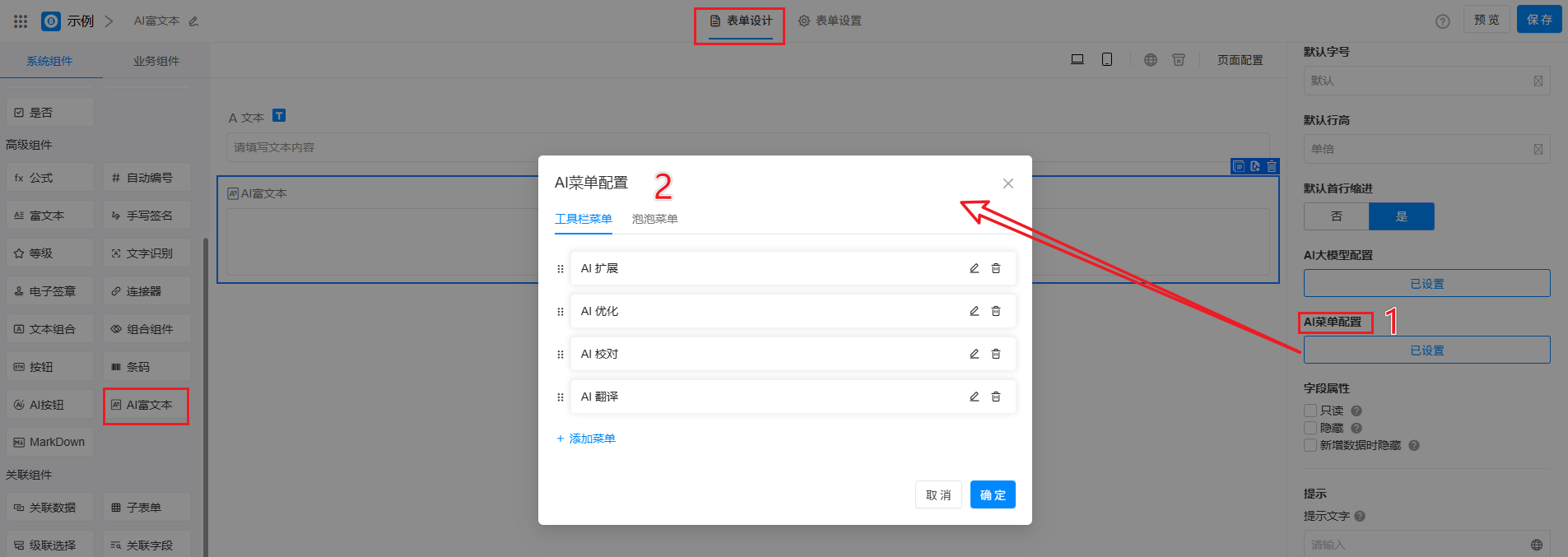
Task: Open the apps grid icon
Action: click(x=21, y=21)
